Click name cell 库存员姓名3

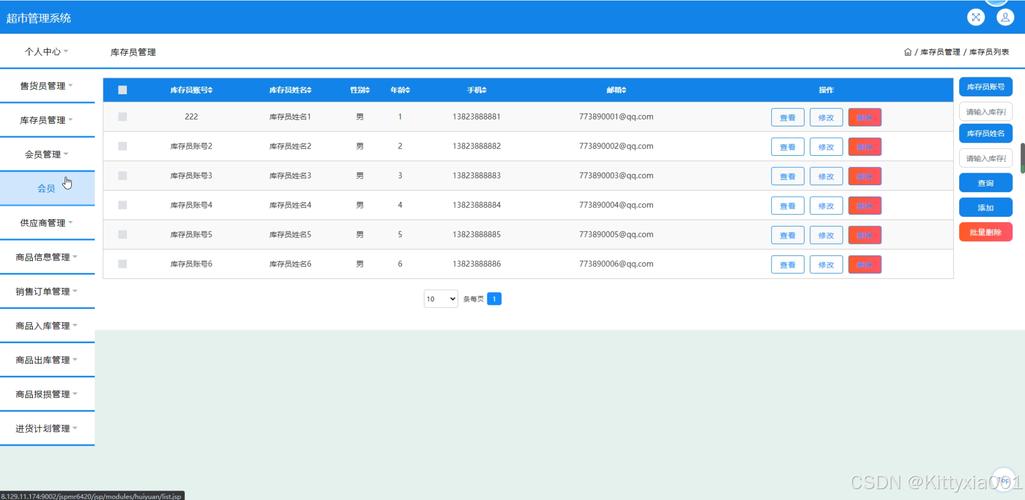click(290, 176)
